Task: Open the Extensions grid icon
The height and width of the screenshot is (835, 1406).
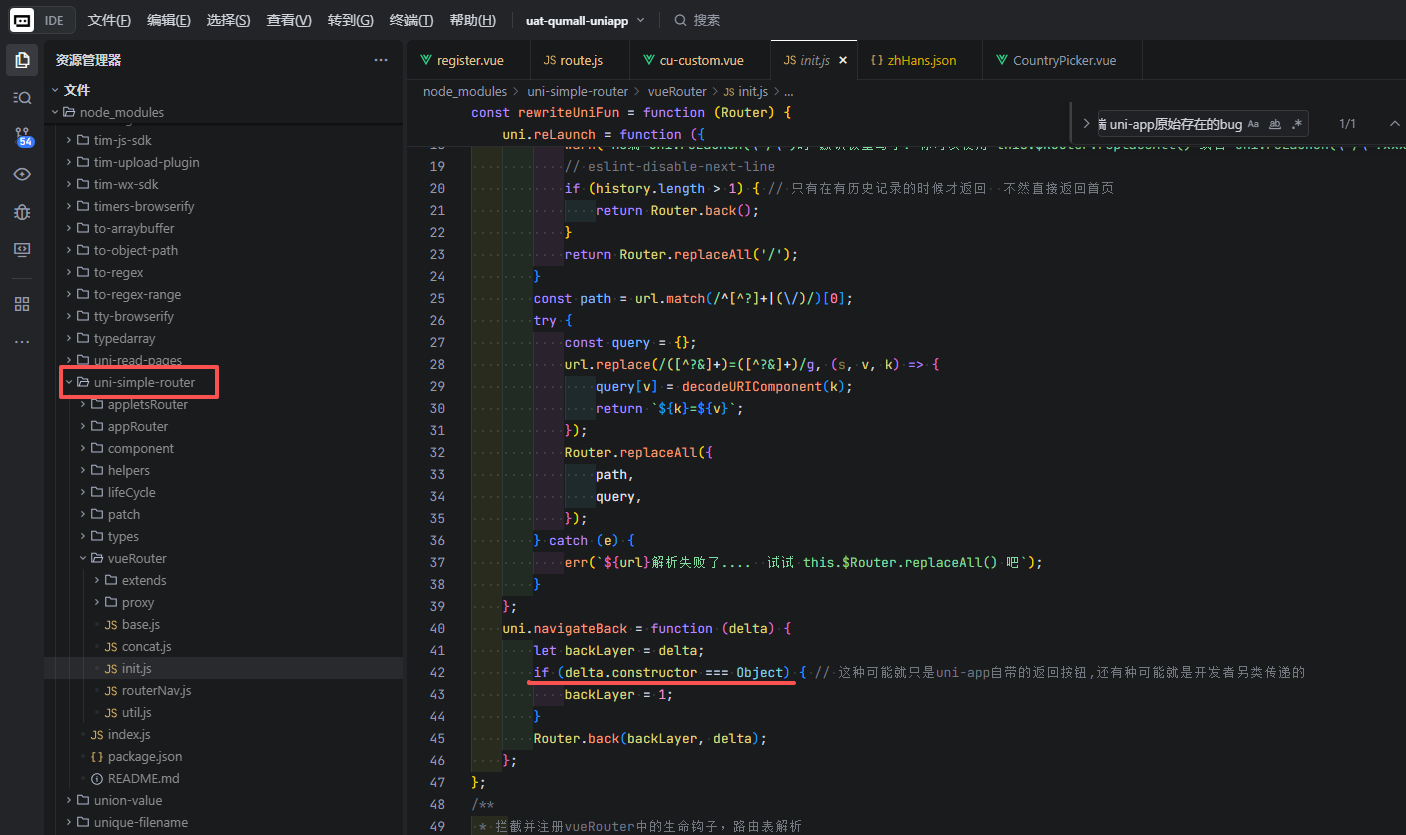Action: point(22,304)
